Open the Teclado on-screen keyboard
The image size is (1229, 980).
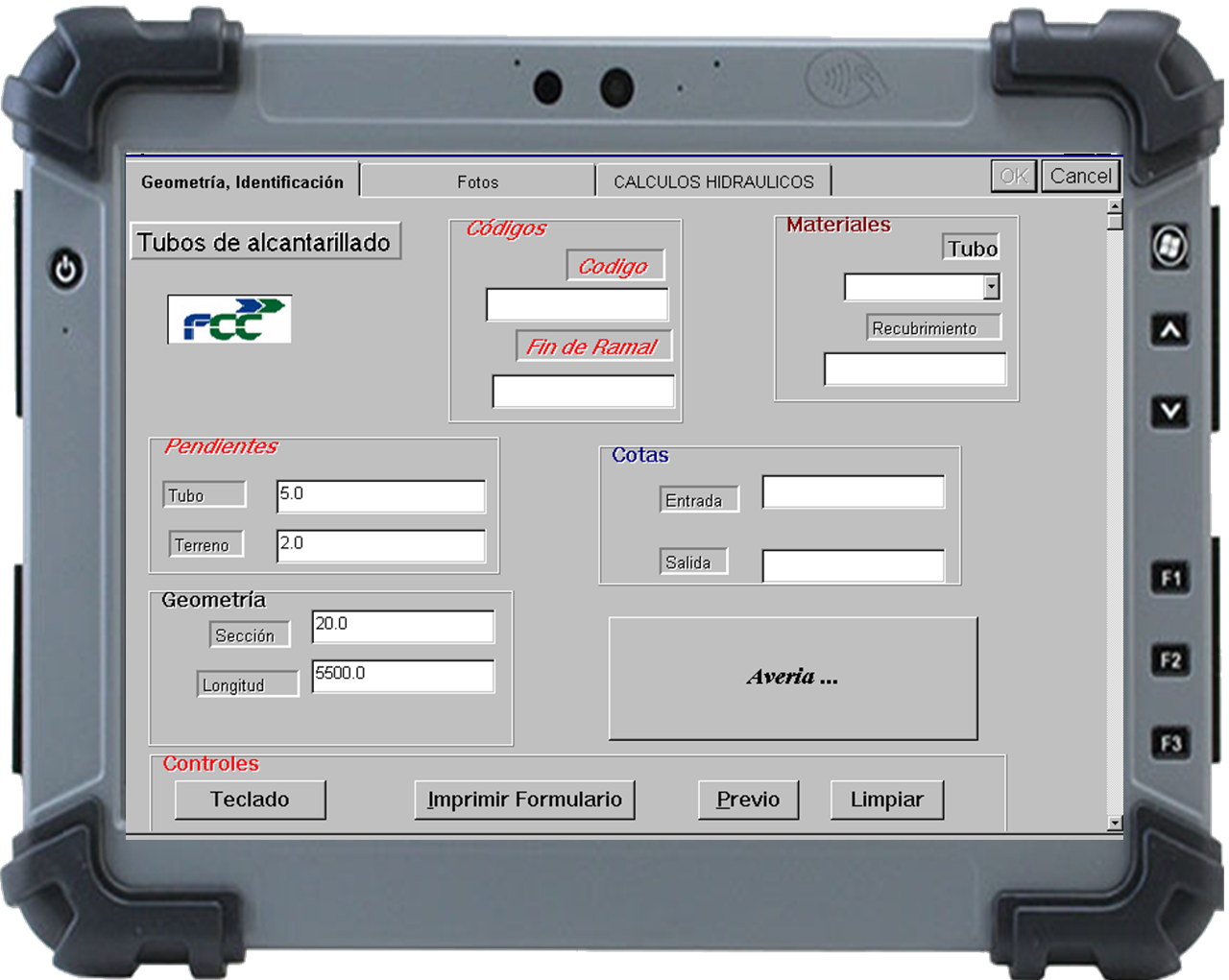(250, 800)
